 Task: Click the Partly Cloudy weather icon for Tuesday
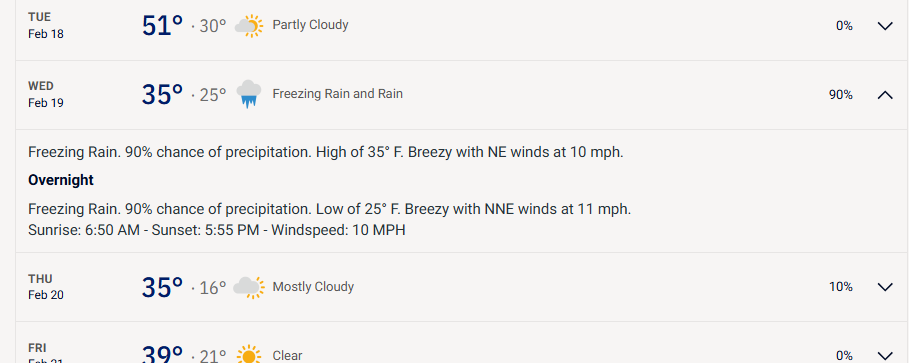[249, 26]
